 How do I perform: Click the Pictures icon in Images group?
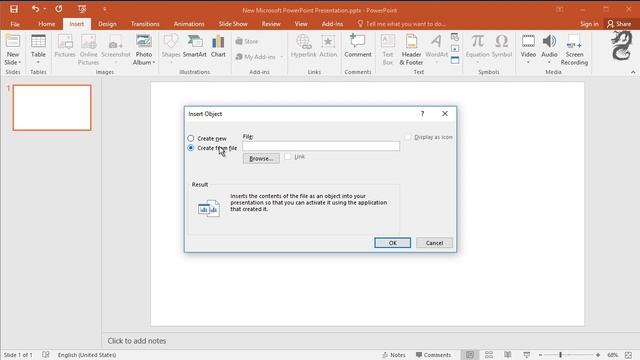[x=65, y=41]
